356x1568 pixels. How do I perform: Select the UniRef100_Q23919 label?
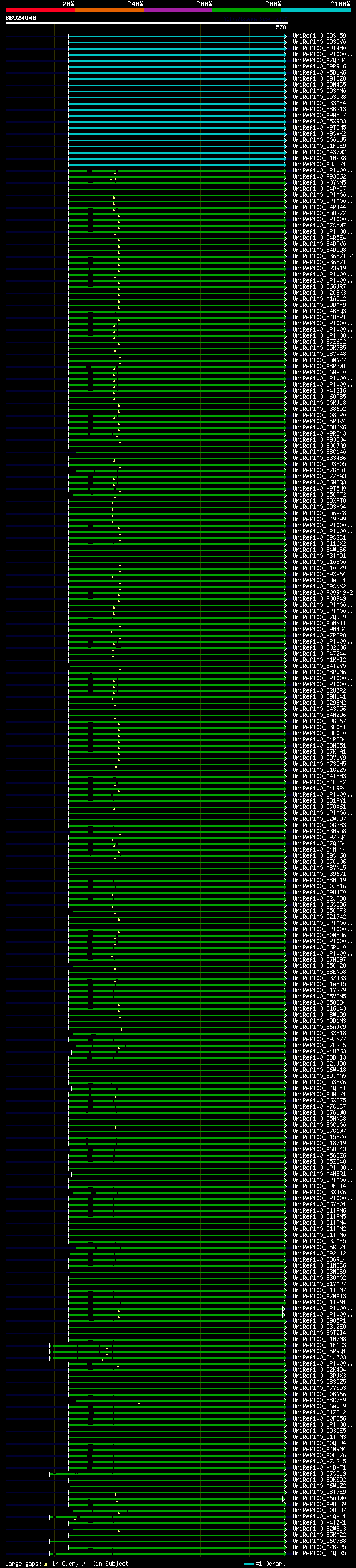coord(319,268)
